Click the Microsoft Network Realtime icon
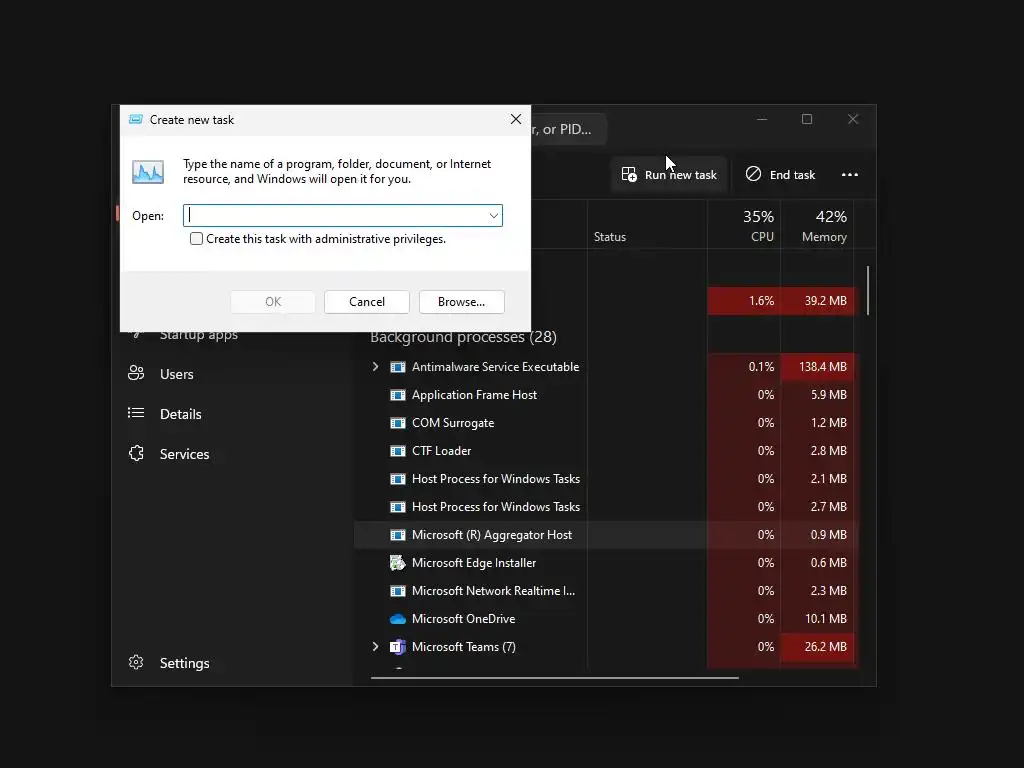This screenshot has width=1024, height=768. pyautogui.click(x=398, y=591)
